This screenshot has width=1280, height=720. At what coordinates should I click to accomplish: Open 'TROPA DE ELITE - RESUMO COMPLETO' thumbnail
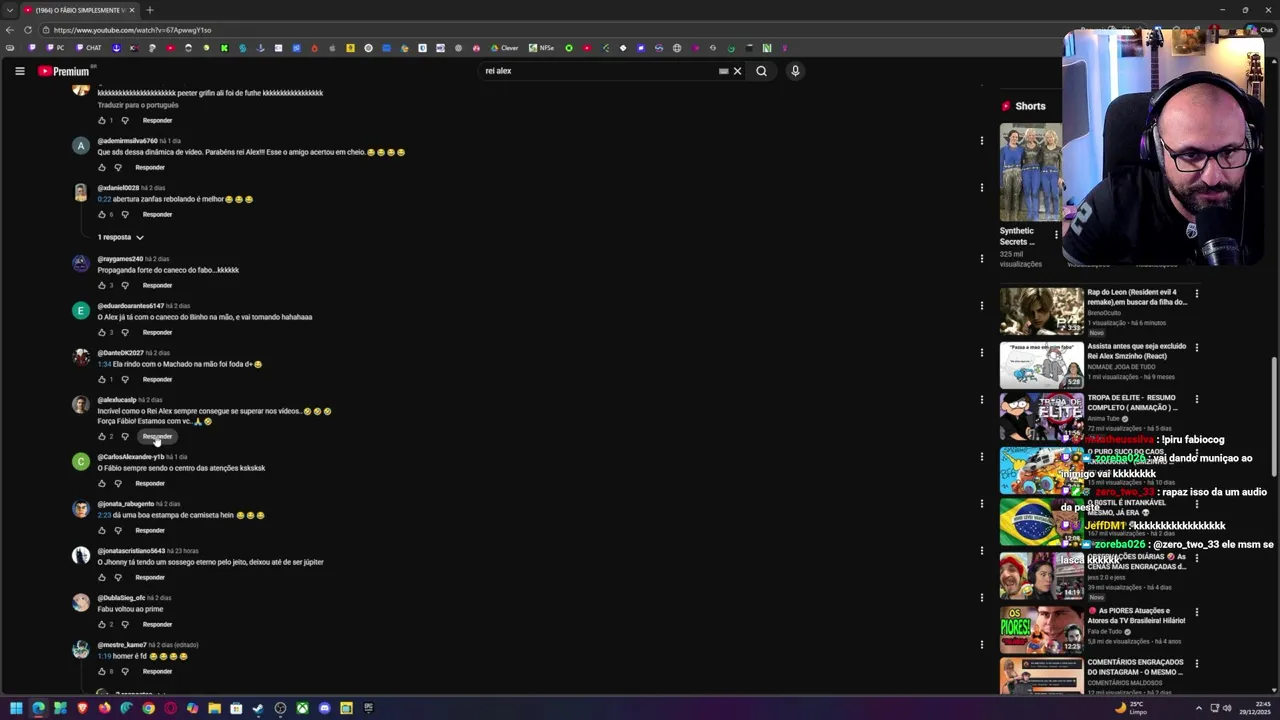(x=1041, y=417)
